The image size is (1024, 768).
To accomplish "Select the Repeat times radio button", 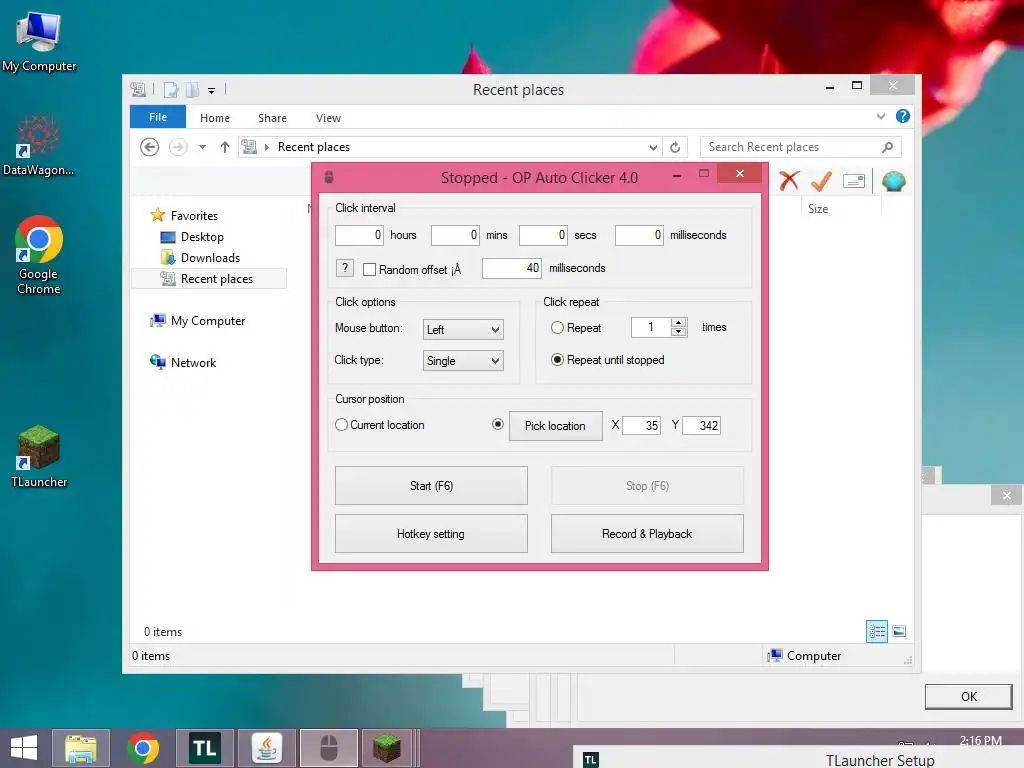I will (x=557, y=328).
